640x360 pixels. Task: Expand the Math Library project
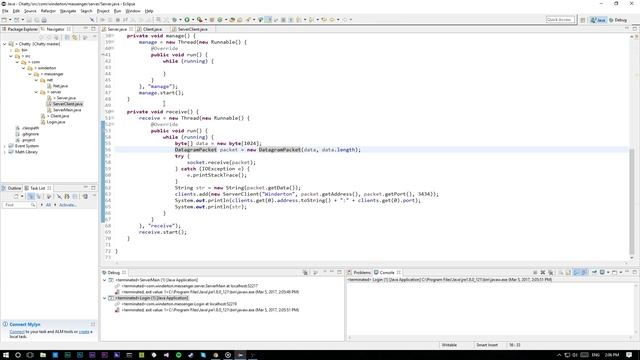point(4,152)
